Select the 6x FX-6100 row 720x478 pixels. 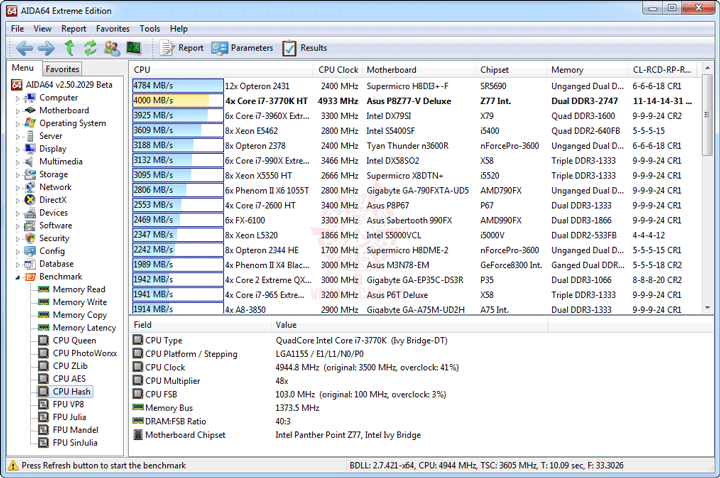416,220
